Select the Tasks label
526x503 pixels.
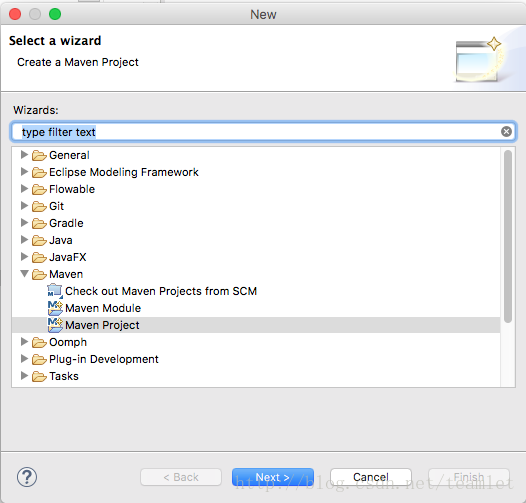pos(64,376)
